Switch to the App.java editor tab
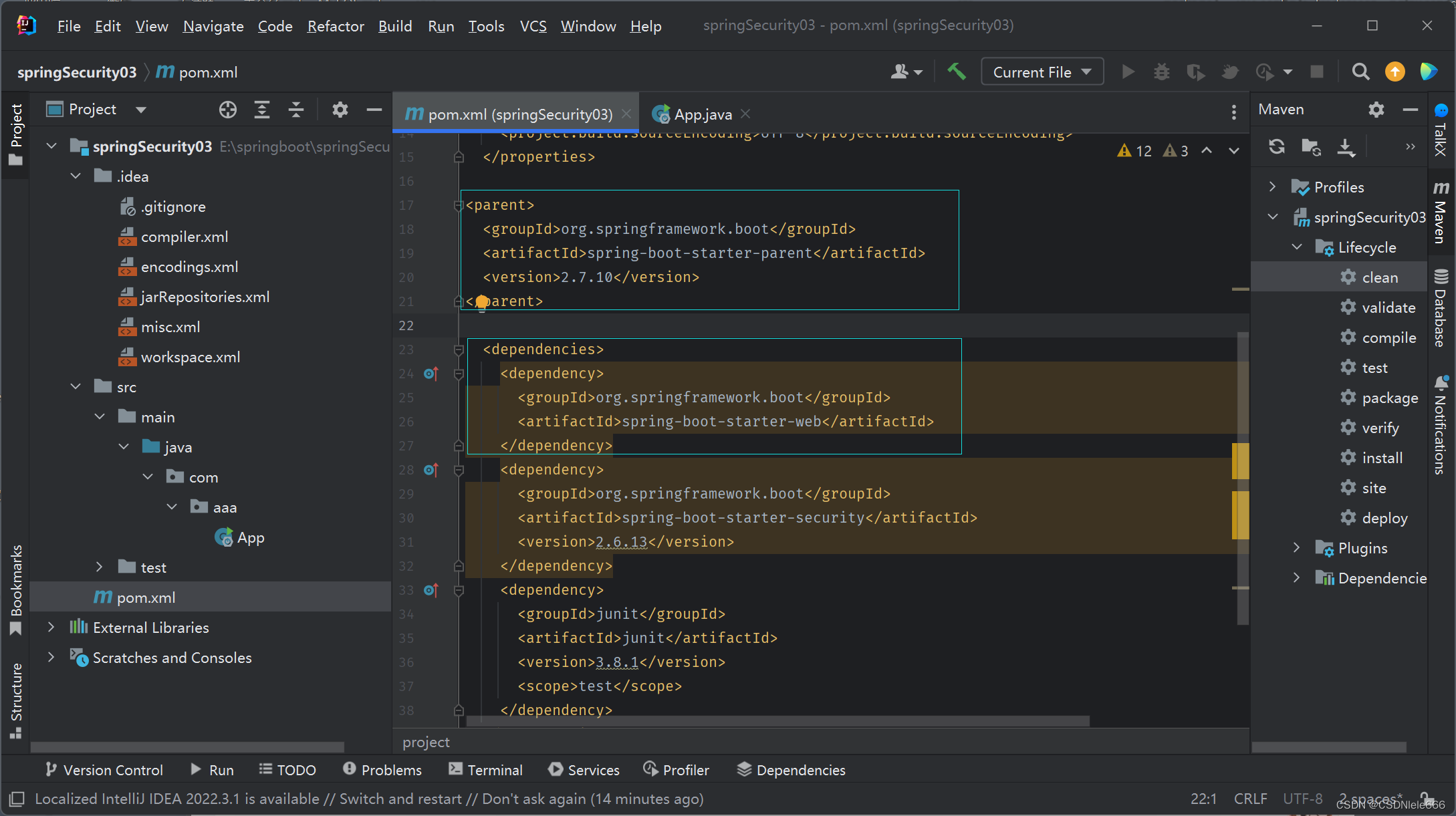The width and height of the screenshot is (1456, 816). coord(702,114)
